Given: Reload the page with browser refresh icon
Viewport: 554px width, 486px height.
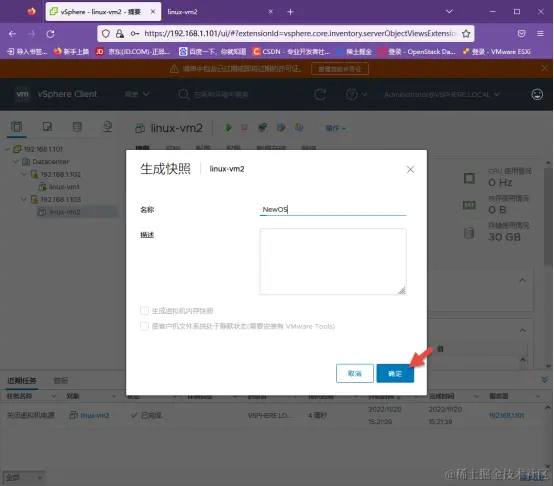Looking at the screenshot, I should click(51, 34).
